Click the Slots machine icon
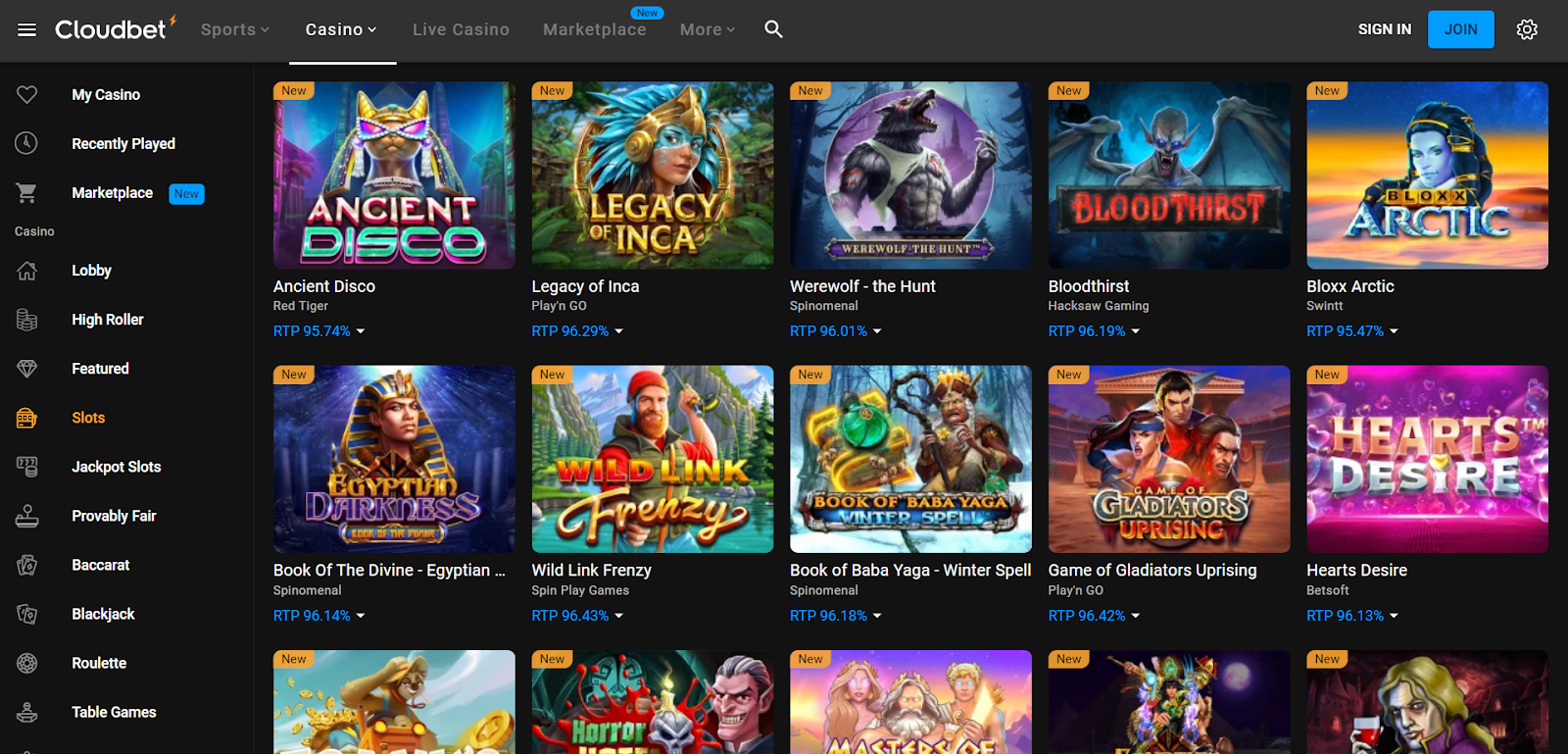Image resolution: width=1568 pixels, height=754 pixels. pyautogui.click(x=27, y=418)
